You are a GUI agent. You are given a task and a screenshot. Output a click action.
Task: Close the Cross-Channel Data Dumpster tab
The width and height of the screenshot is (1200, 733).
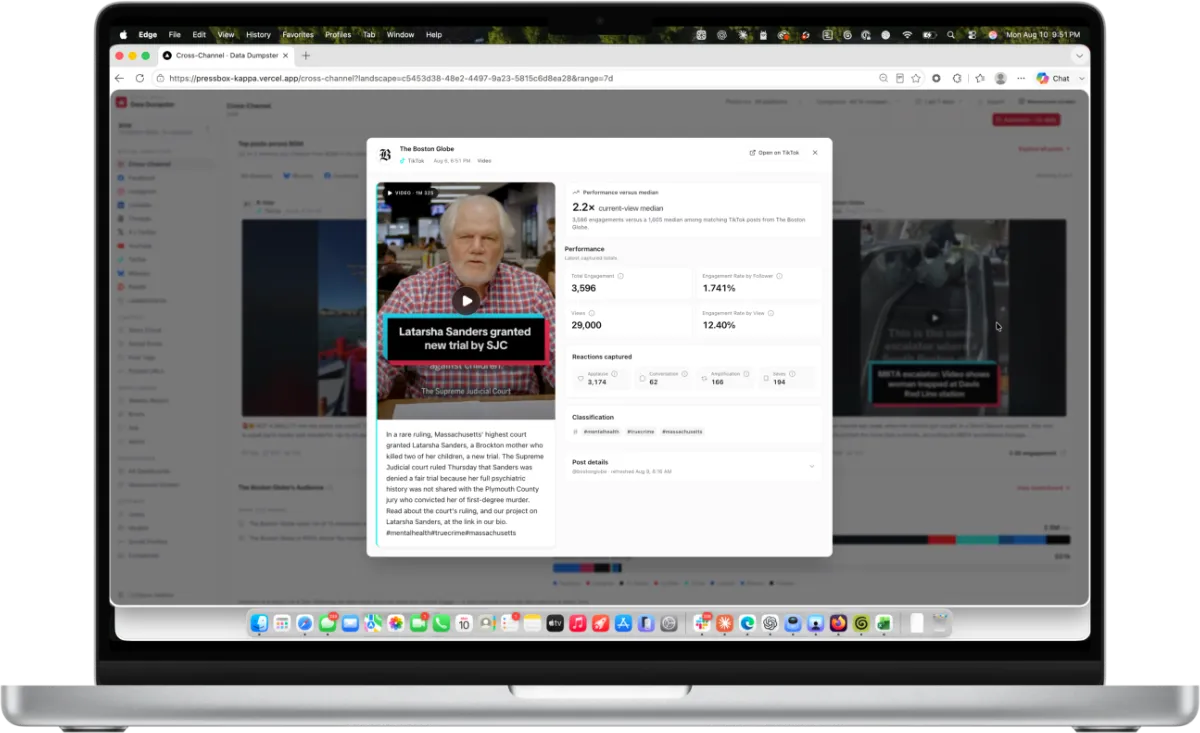pyautogui.click(x=286, y=56)
